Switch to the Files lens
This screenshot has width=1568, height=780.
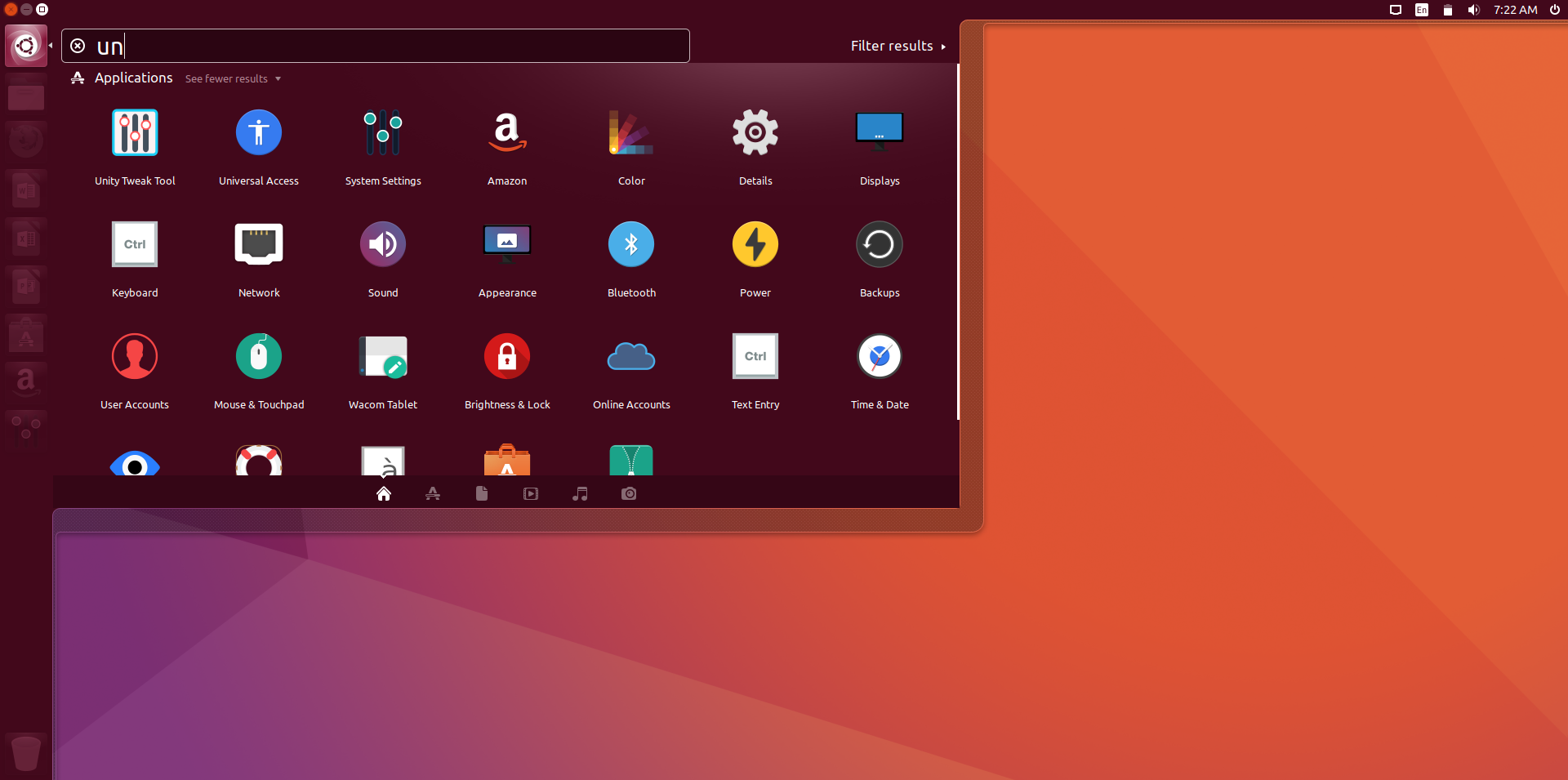(482, 493)
